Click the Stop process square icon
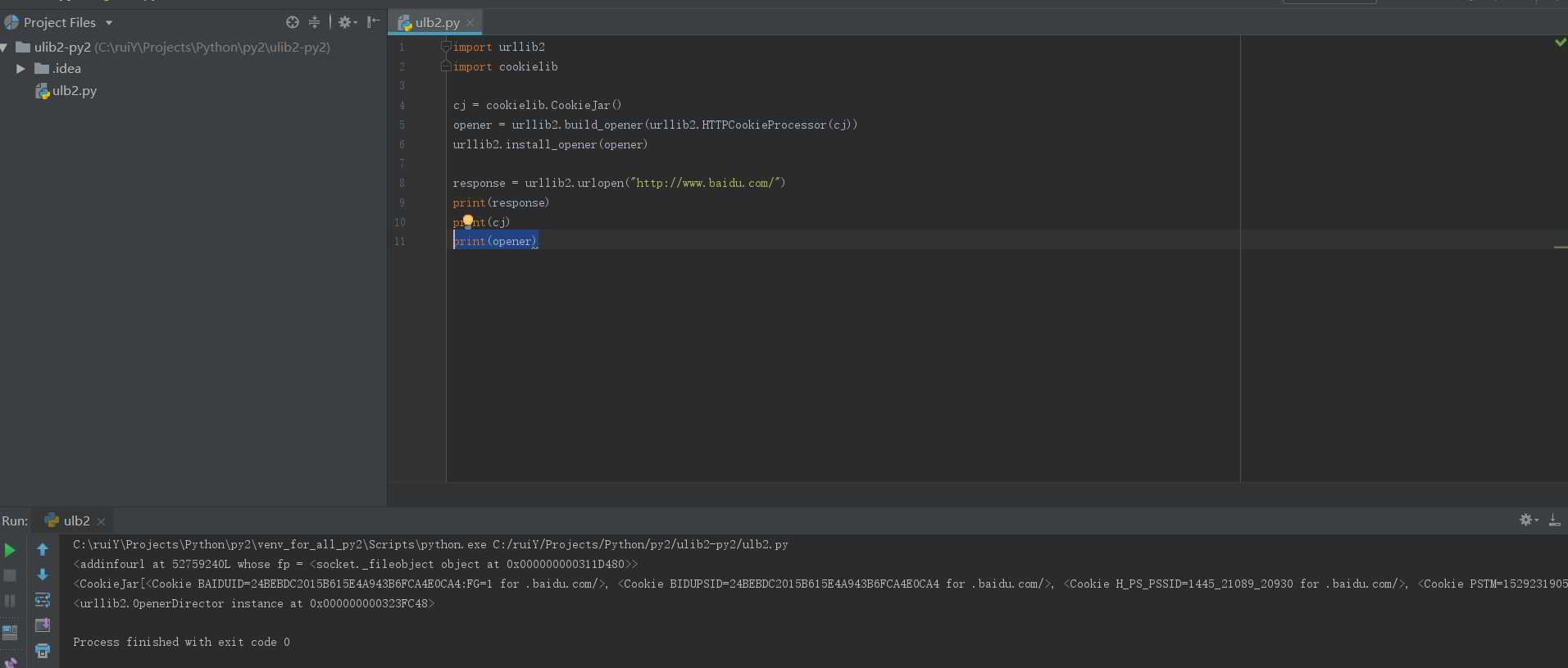 pyautogui.click(x=10, y=575)
